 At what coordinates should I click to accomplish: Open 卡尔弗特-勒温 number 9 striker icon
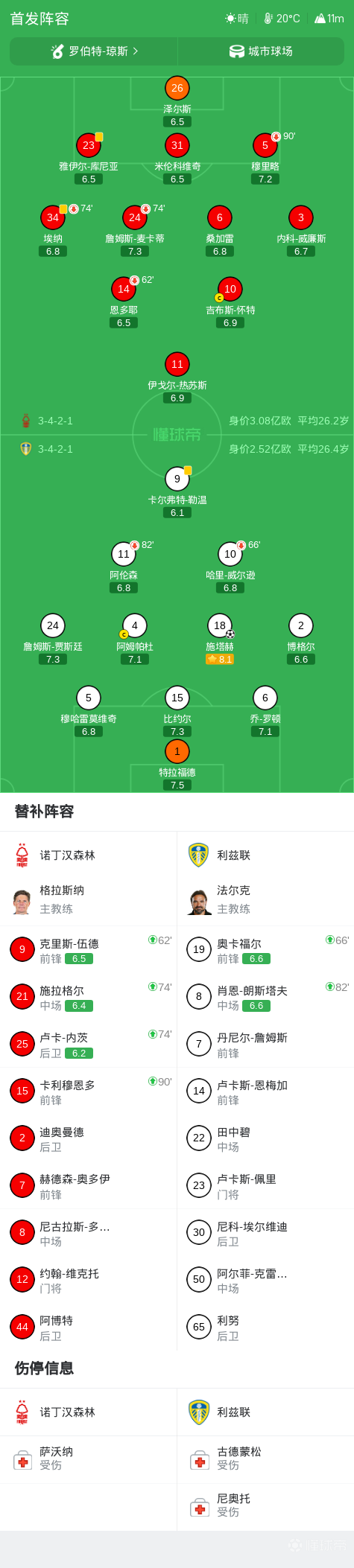click(177, 479)
